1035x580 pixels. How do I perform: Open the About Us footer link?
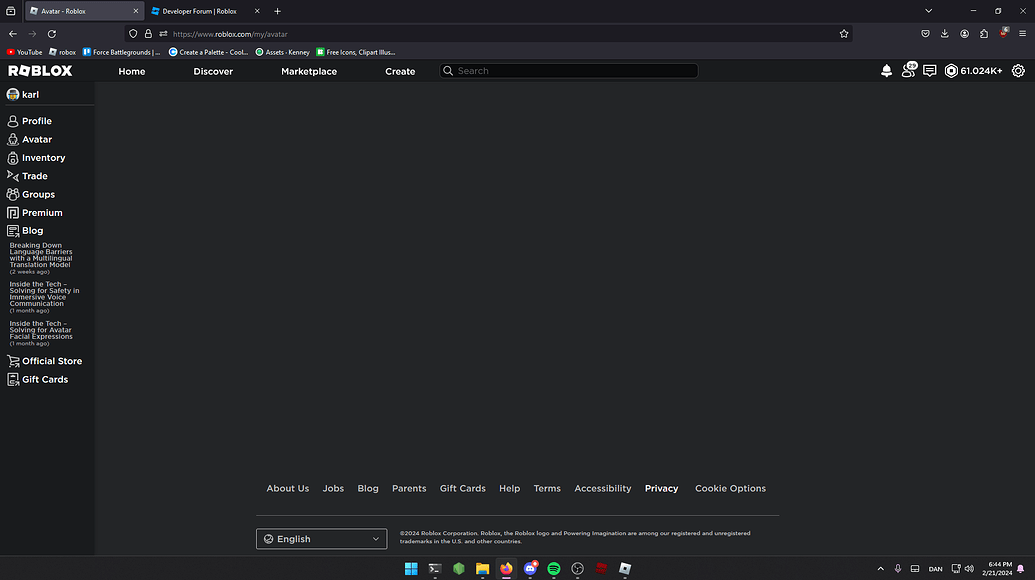click(x=288, y=489)
